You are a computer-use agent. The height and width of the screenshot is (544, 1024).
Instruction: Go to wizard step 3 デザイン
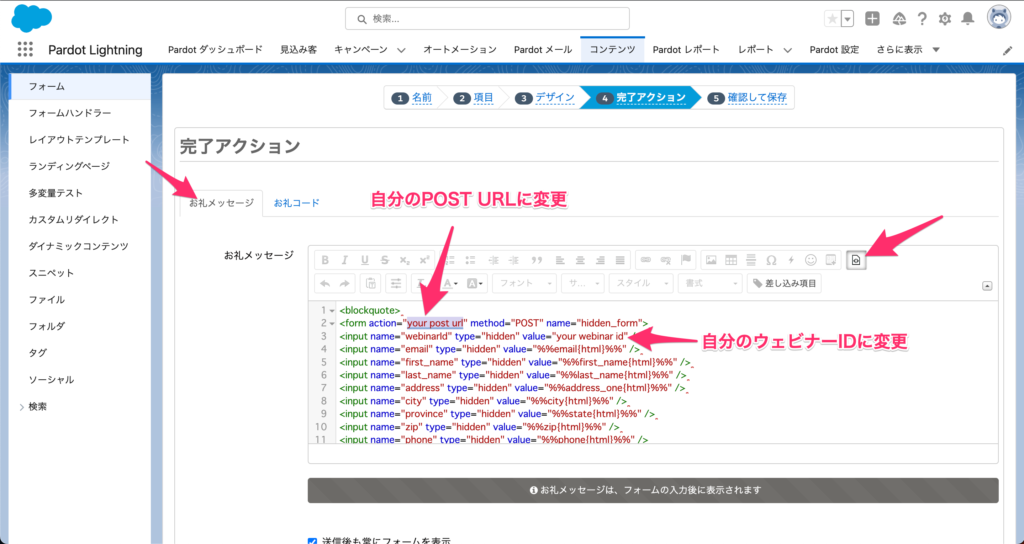pyautogui.click(x=546, y=98)
